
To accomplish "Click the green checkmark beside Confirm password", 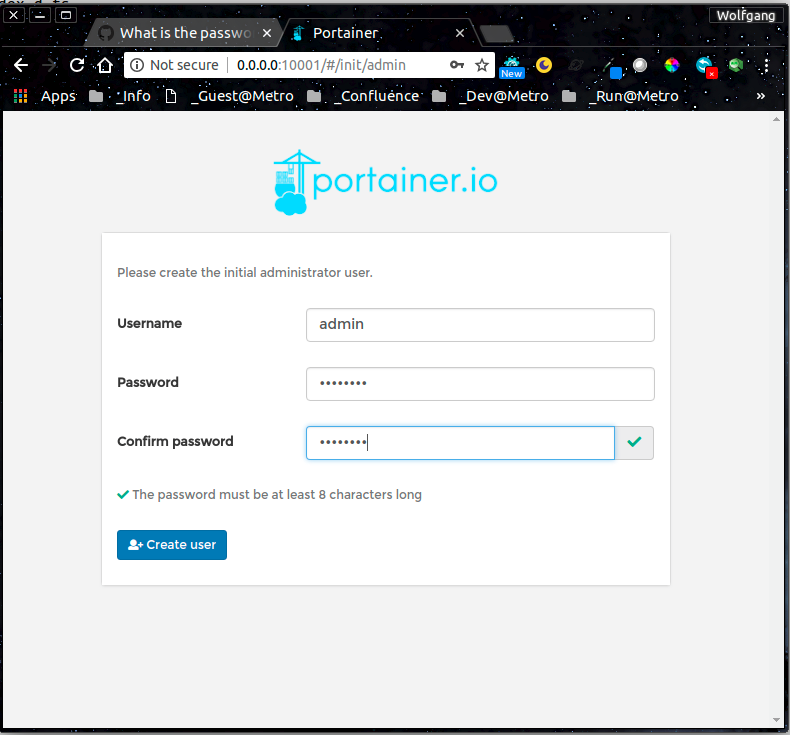I will coord(634,443).
